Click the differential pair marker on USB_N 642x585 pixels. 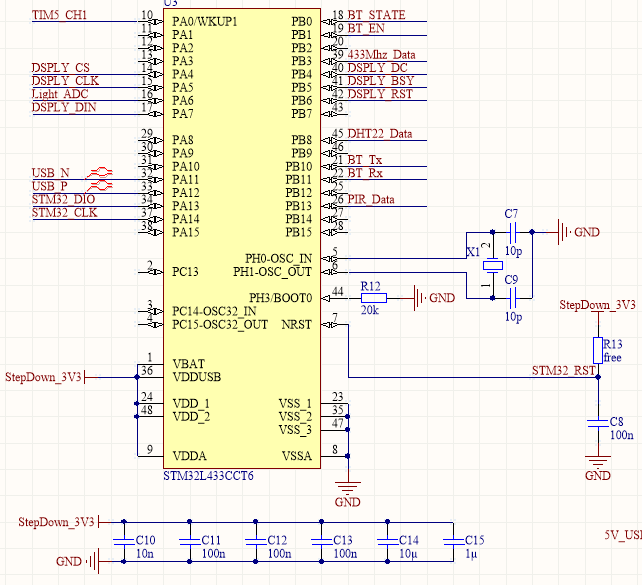[100, 172]
